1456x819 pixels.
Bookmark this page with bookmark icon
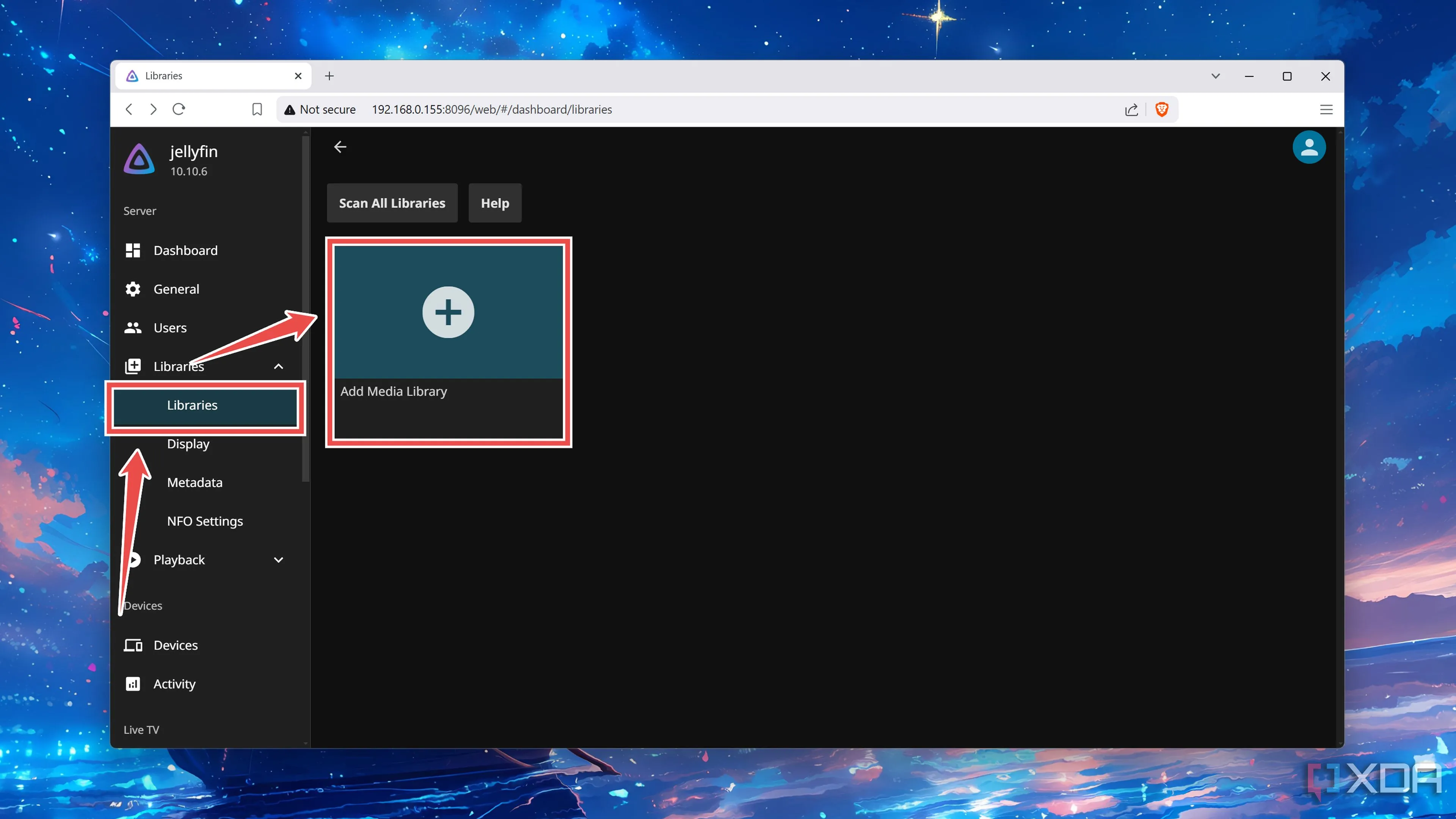click(257, 109)
